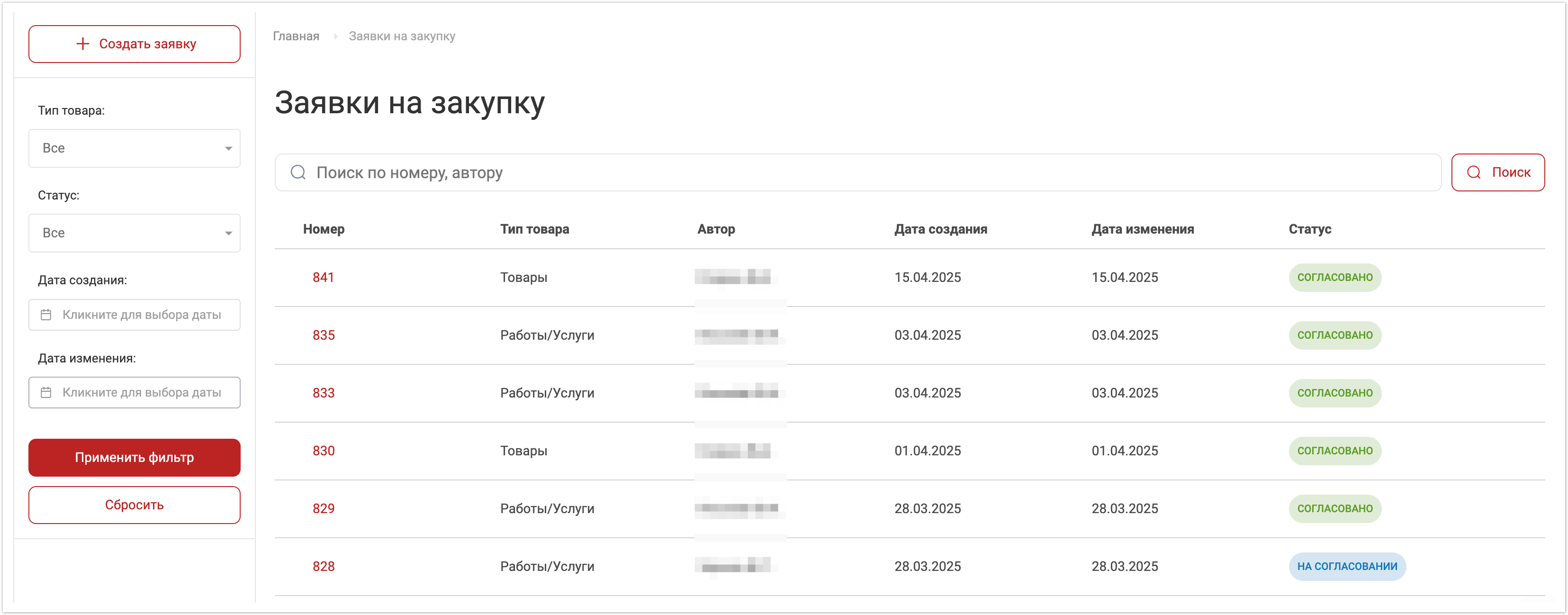Click calendar icon in Дата создания field
Image resolution: width=1568 pixels, height=615 pixels.
click(x=46, y=315)
